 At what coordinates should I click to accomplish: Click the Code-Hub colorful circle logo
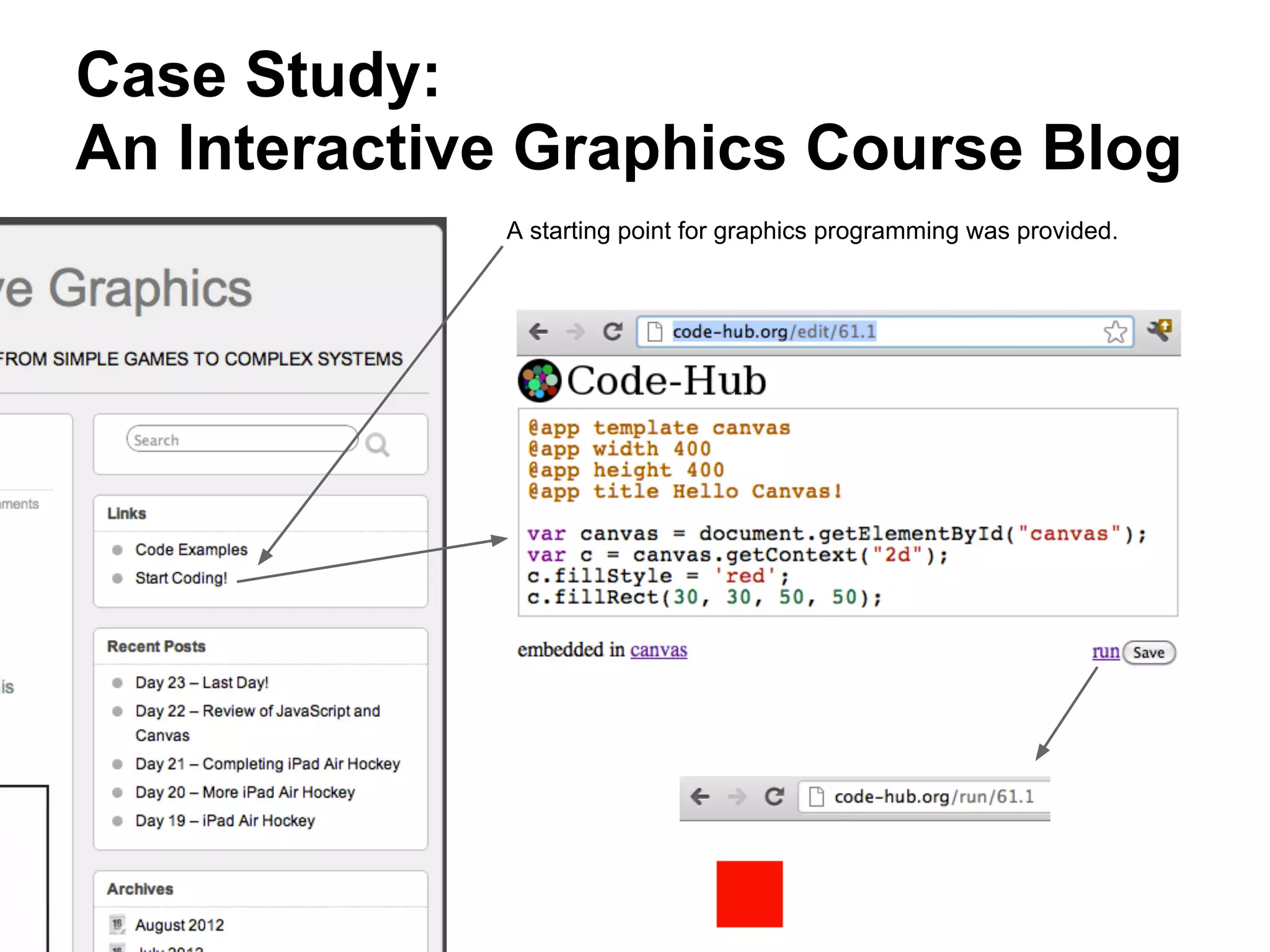coord(540,380)
